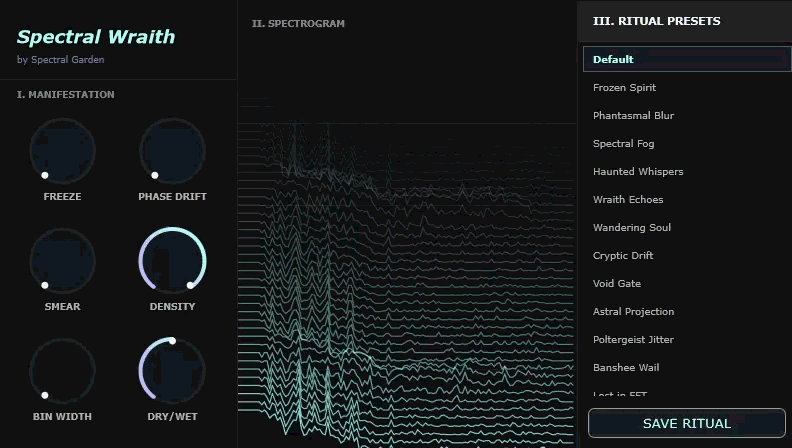Viewport: 792px width, 448px height.
Task: Adjust the PHASE DRIFT knob
Action: (x=172, y=151)
